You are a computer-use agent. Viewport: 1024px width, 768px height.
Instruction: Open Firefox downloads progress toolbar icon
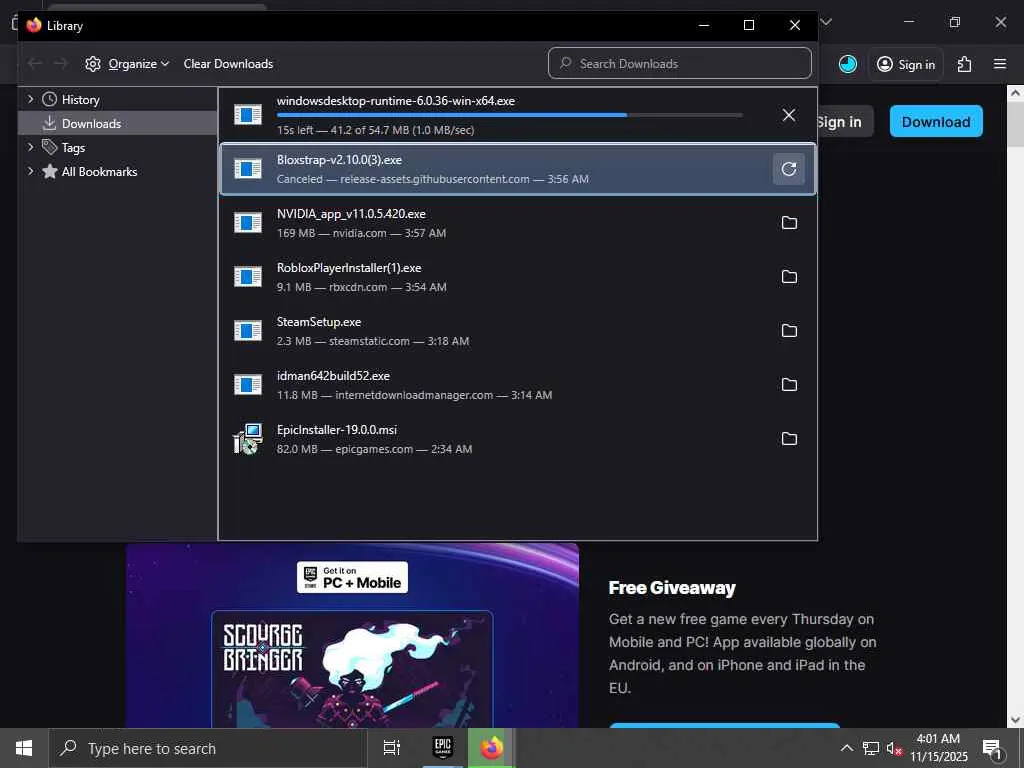(847, 64)
